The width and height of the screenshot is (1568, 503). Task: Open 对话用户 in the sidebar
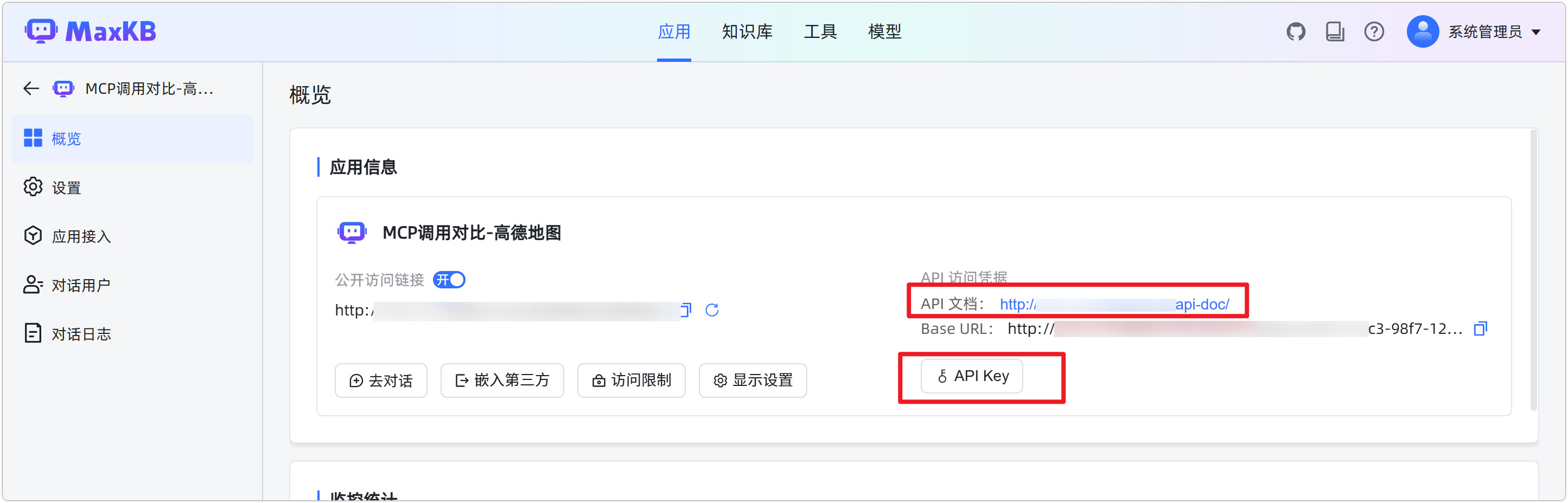pos(132,285)
